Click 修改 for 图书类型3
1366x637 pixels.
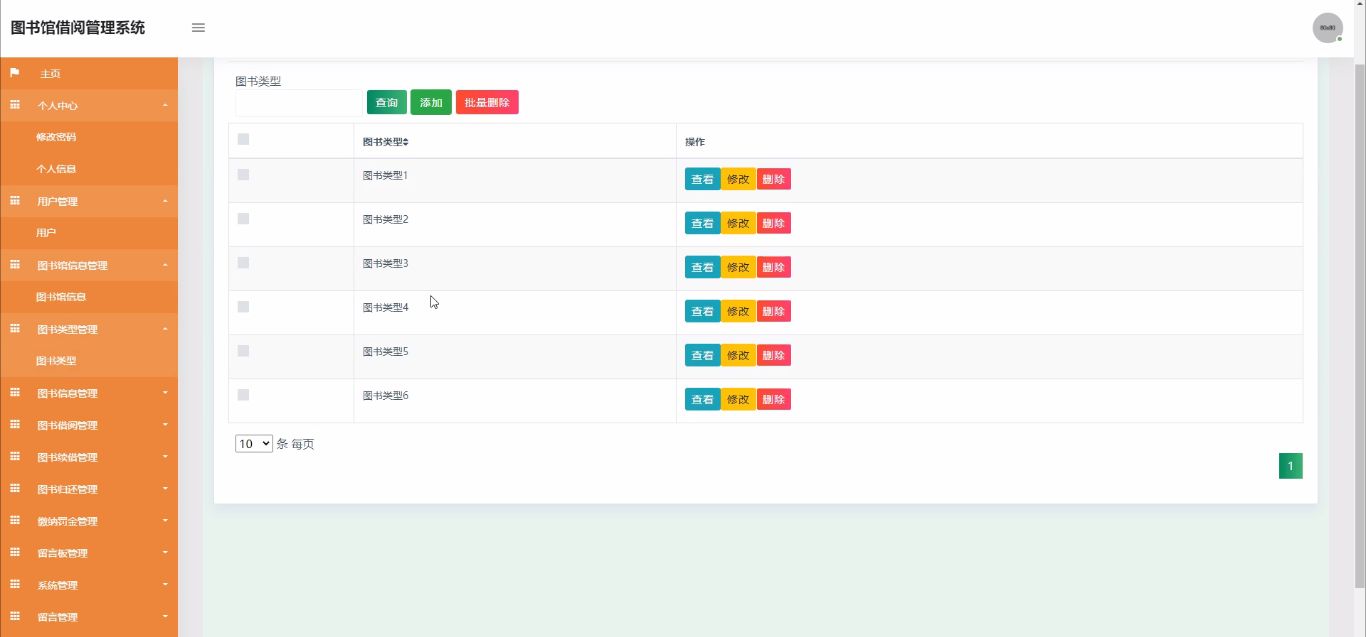coord(738,267)
